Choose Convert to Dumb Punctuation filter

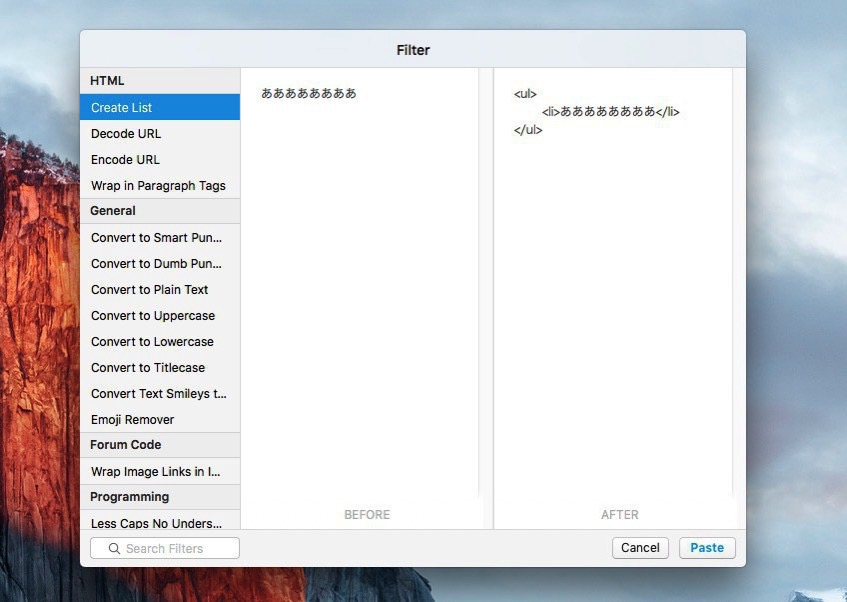tap(160, 263)
